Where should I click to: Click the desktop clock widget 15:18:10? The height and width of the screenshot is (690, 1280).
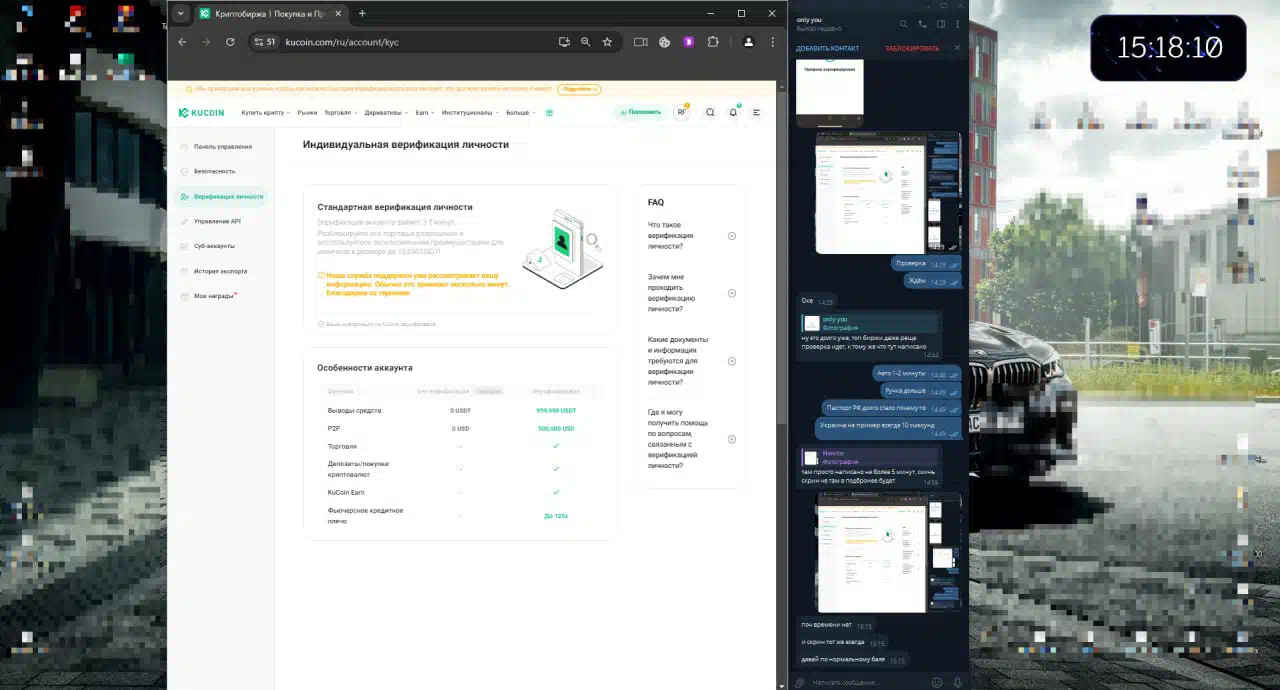(1168, 48)
